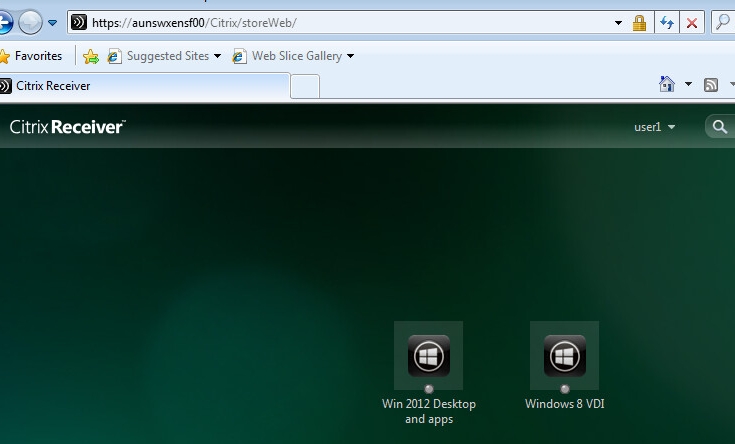The height and width of the screenshot is (444, 735).
Task: Click the browser search magnifier icon
Action: coord(723,22)
